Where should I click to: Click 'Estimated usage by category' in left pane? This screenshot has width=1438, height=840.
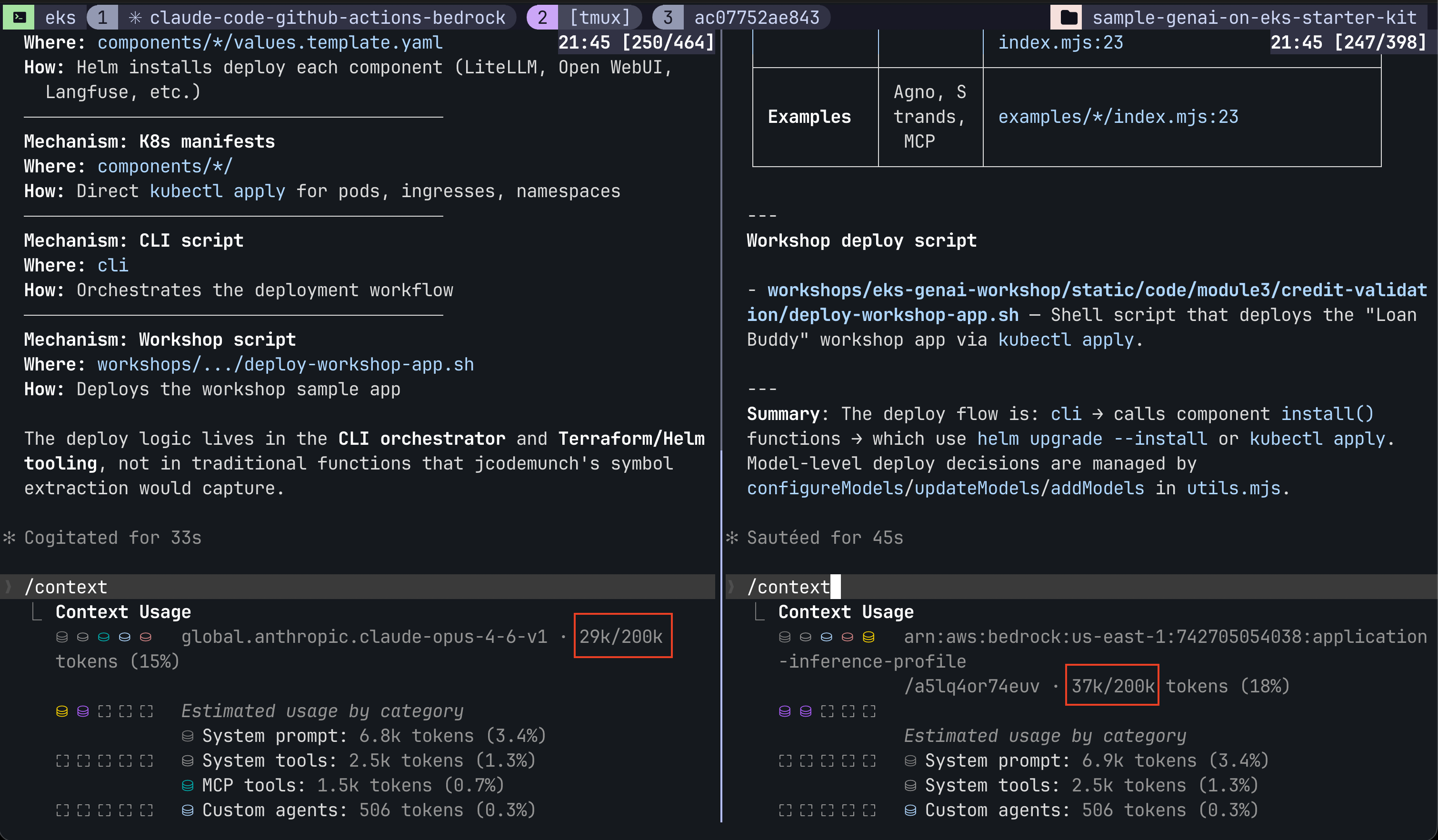point(322,711)
